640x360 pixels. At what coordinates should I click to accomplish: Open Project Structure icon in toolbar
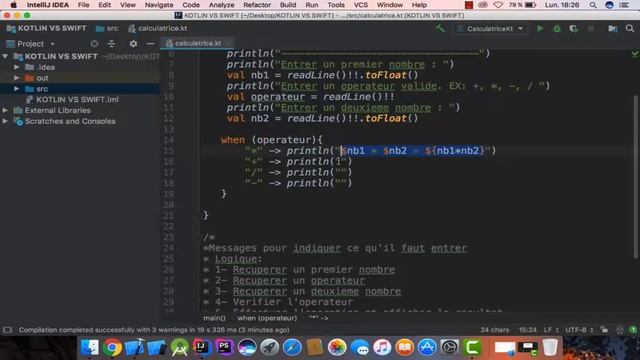(x=613, y=29)
